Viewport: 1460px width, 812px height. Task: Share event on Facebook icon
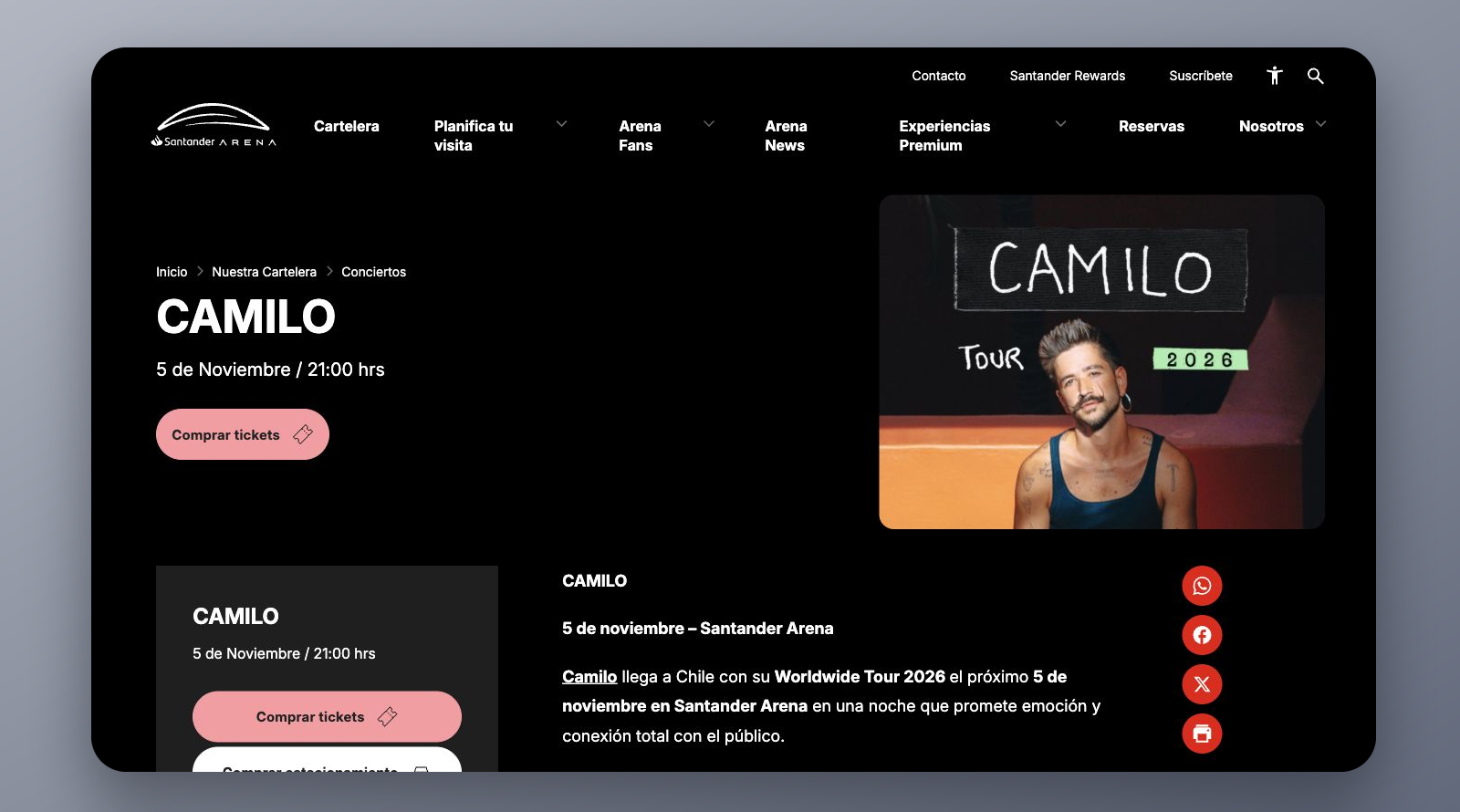pos(1202,635)
